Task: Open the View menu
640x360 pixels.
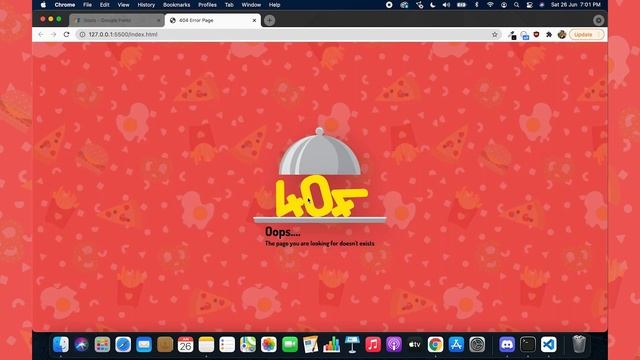Action: [123, 5]
